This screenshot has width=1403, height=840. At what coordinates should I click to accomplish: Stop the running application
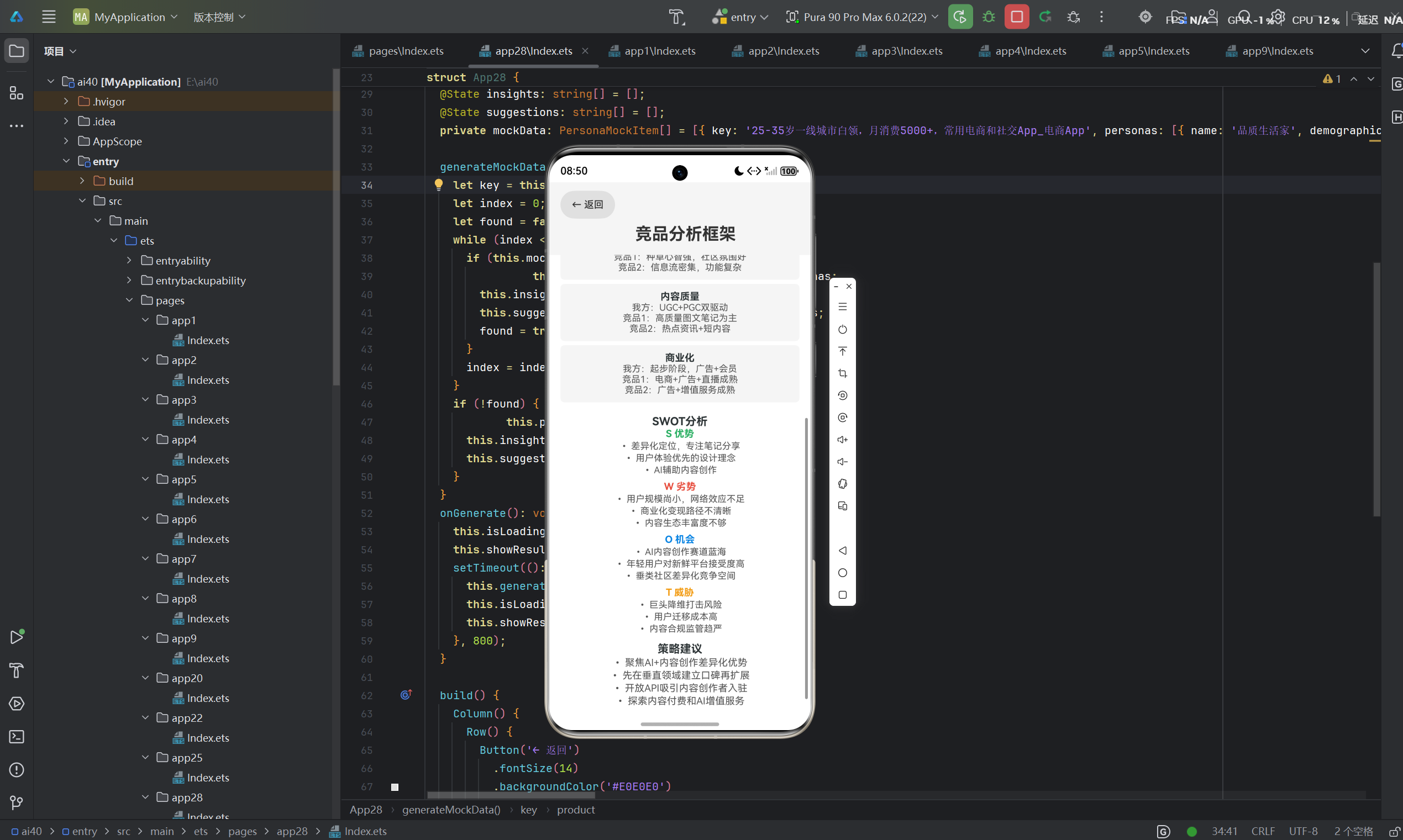point(1017,17)
